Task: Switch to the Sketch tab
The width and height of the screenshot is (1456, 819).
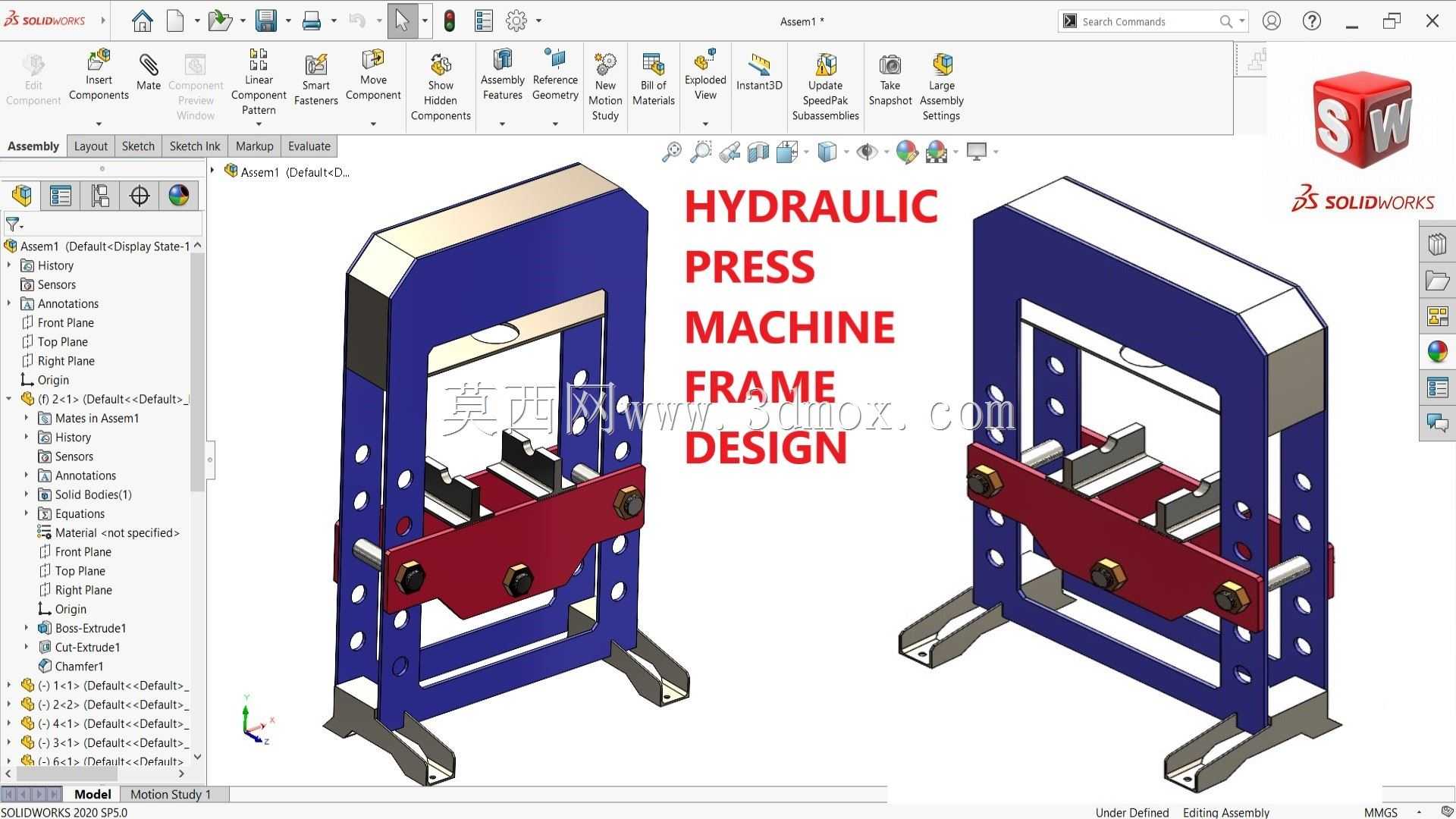Action: pyautogui.click(x=138, y=146)
